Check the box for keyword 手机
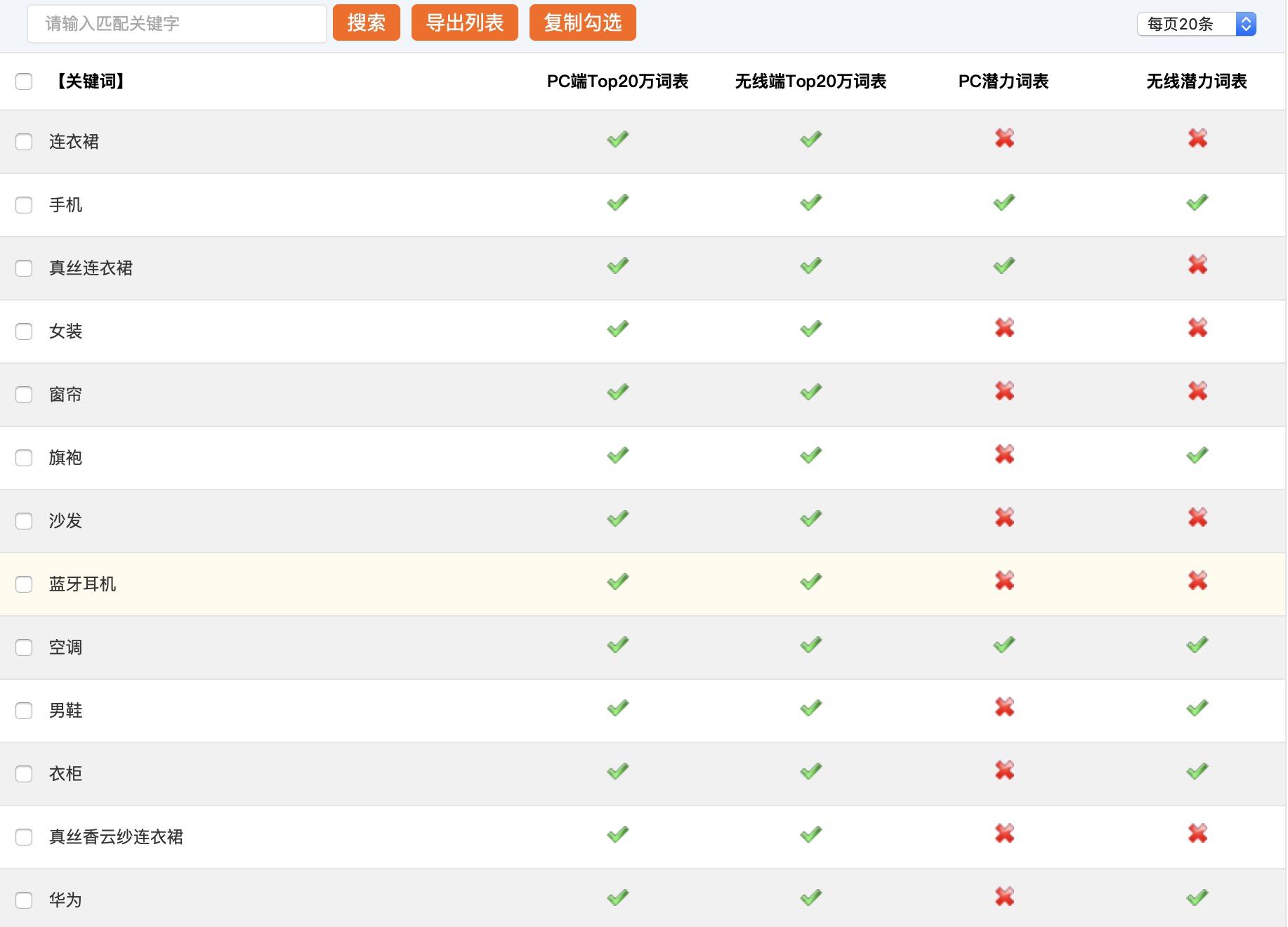 click(24, 205)
